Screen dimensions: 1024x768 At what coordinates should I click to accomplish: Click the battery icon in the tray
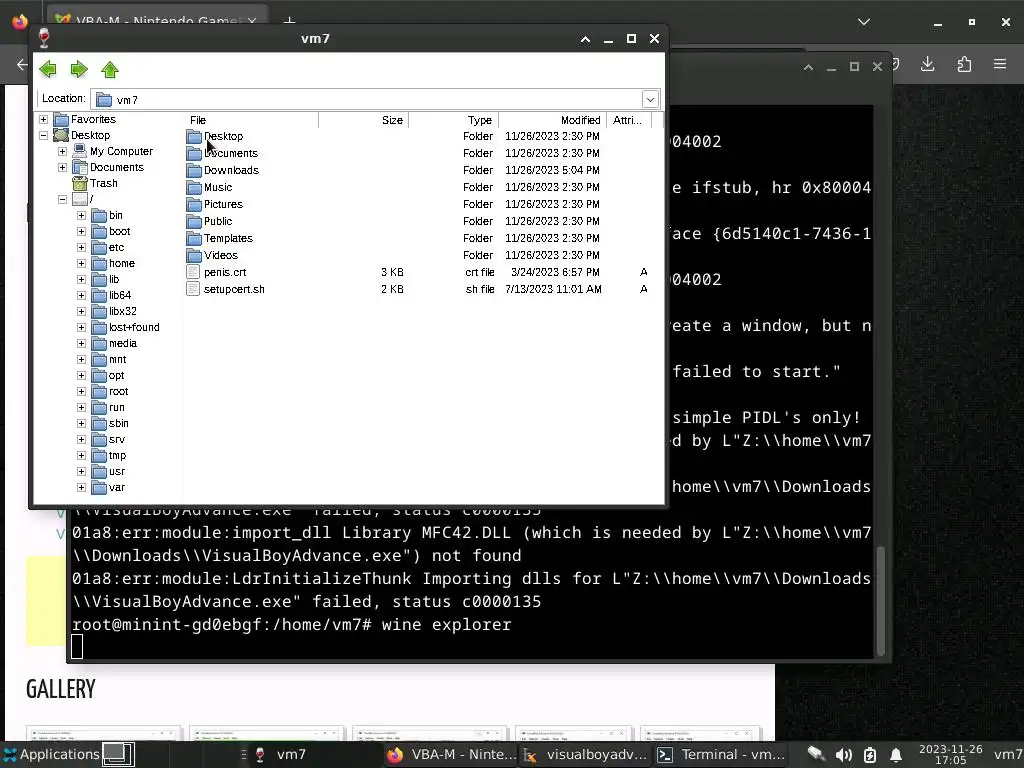[x=870, y=755]
